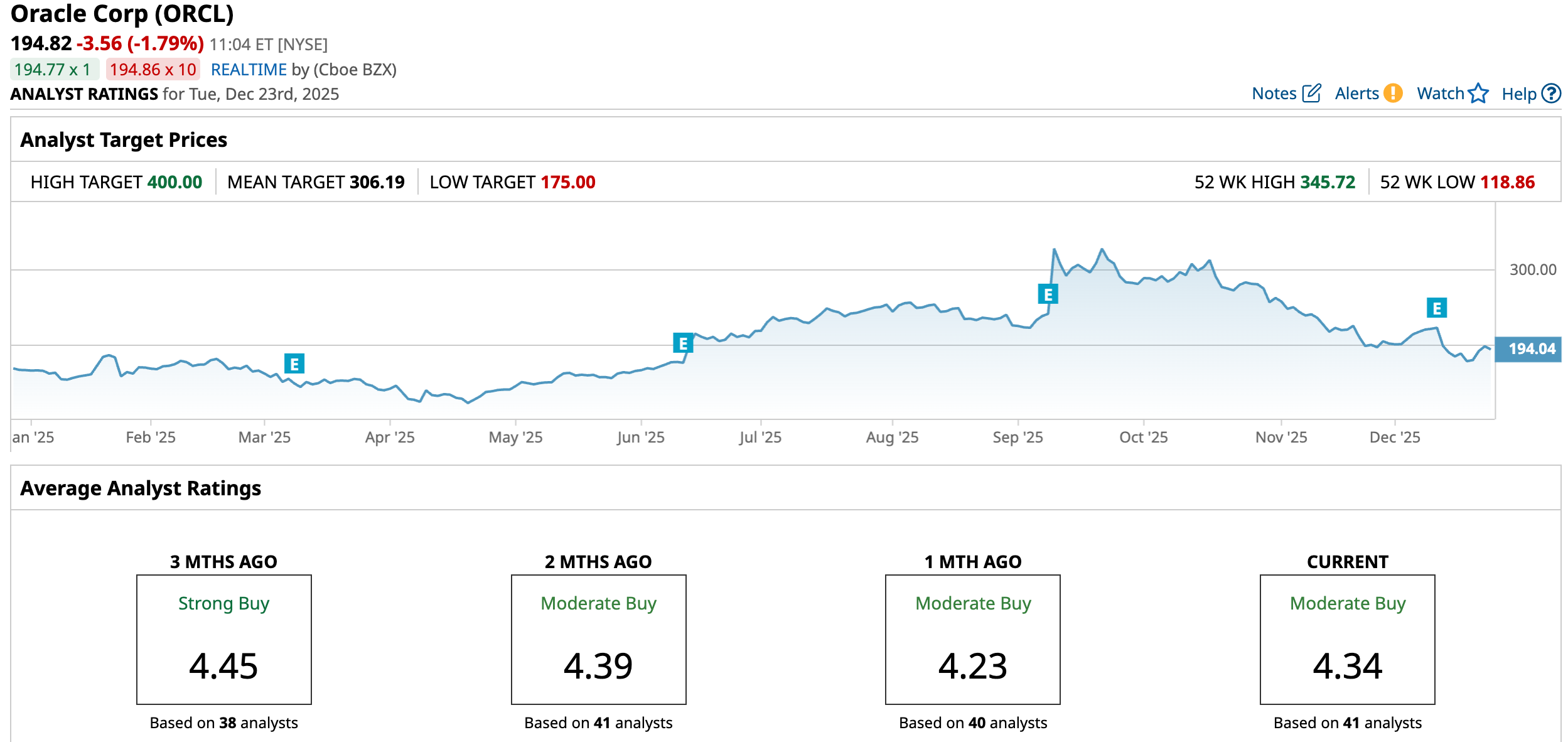Viewport: 1568px width, 742px height.
Task: Click the December earnings E marker
Action: pyautogui.click(x=1436, y=308)
